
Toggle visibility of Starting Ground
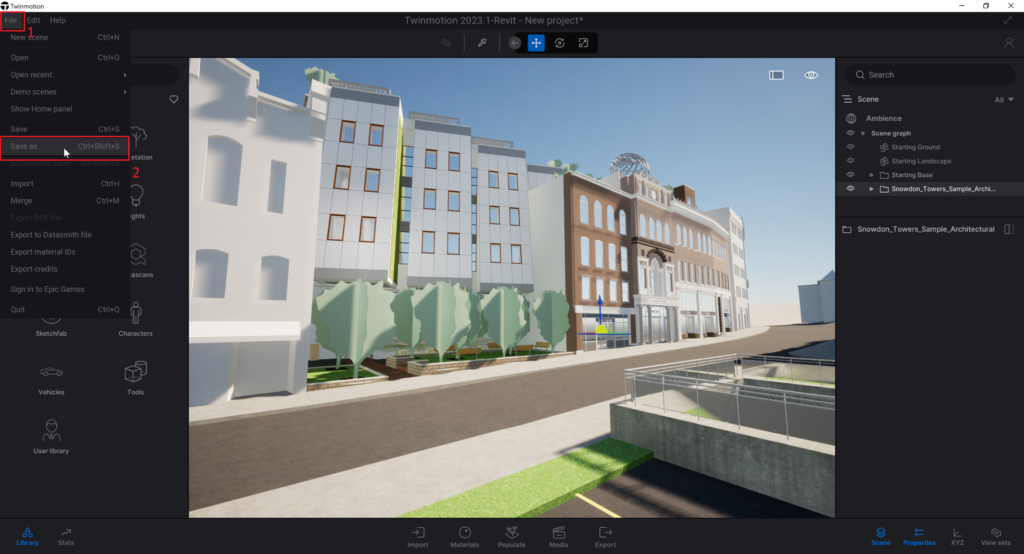point(850,147)
